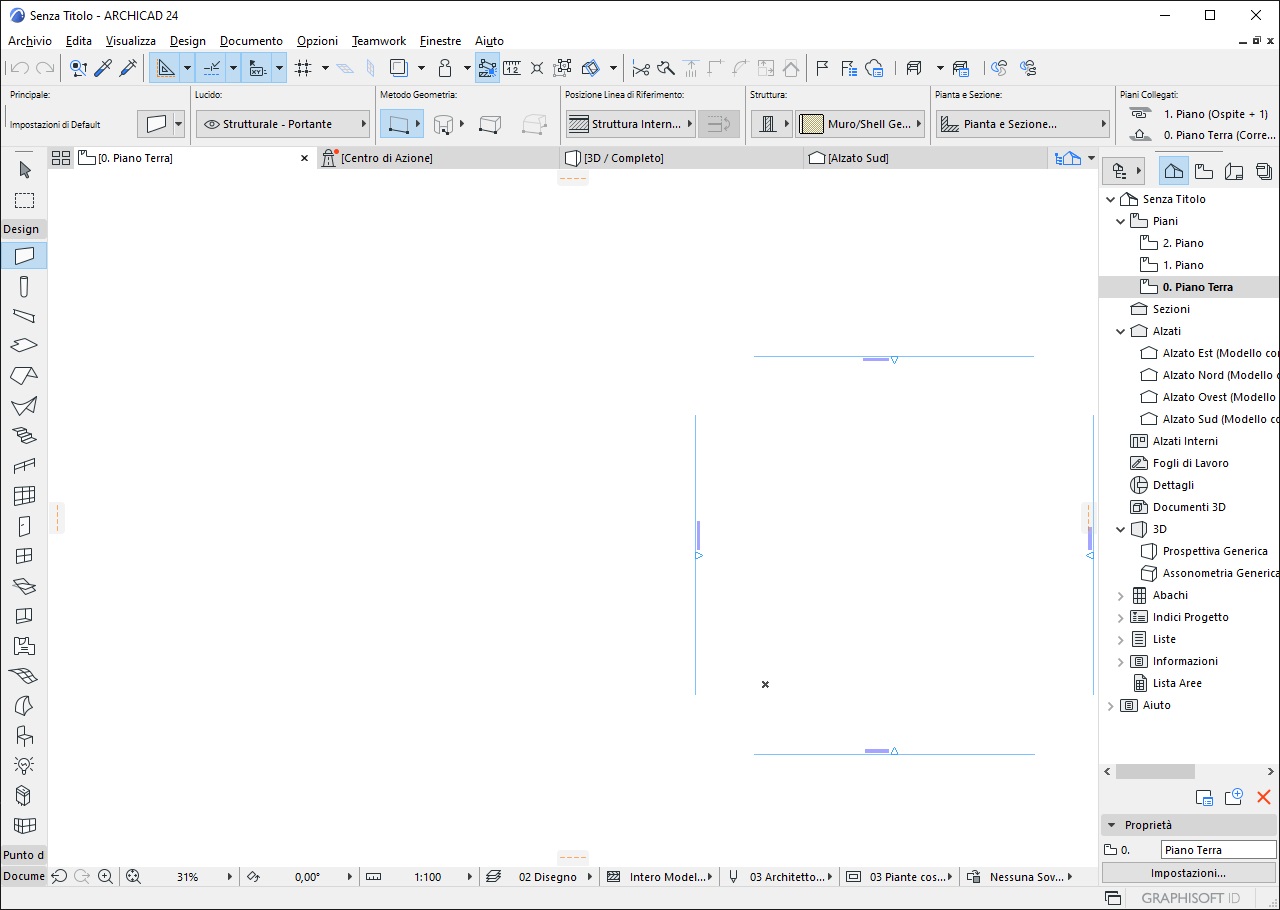Viewport: 1280px width, 910px height.
Task: Click the Navigator horizontal scrollbar
Action: 1155,772
